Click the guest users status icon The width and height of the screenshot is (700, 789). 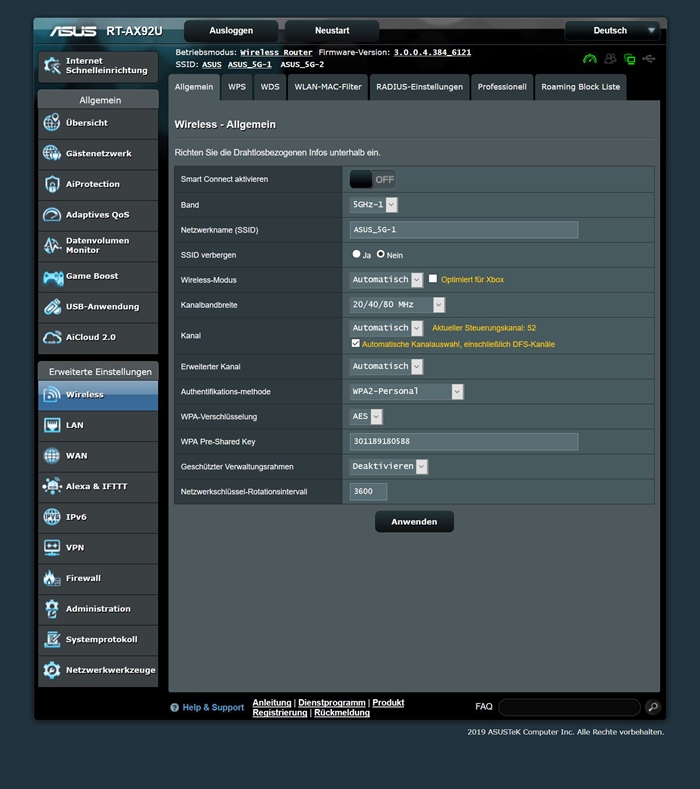pos(610,59)
